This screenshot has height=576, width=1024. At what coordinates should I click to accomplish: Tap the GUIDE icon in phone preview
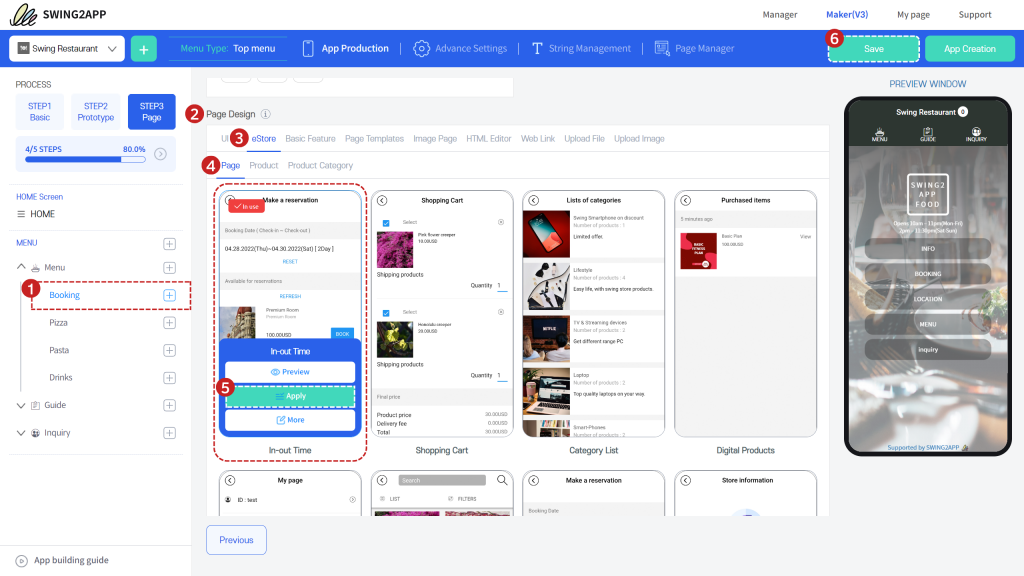tap(928, 135)
